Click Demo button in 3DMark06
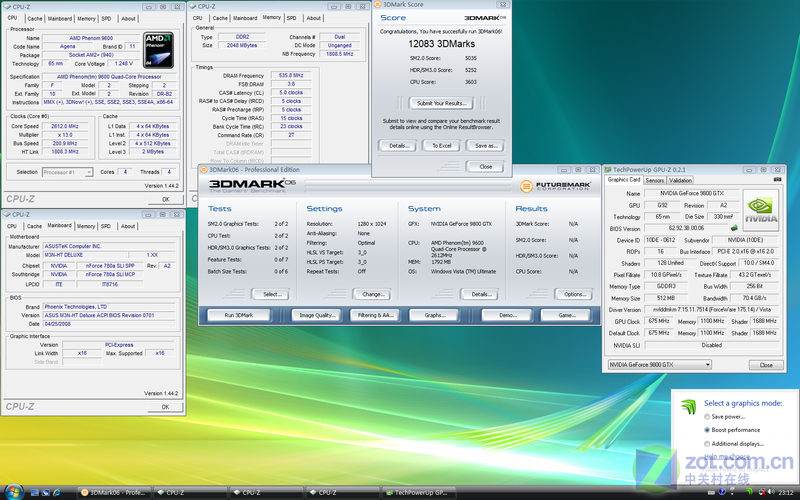 tap(507, 315)
